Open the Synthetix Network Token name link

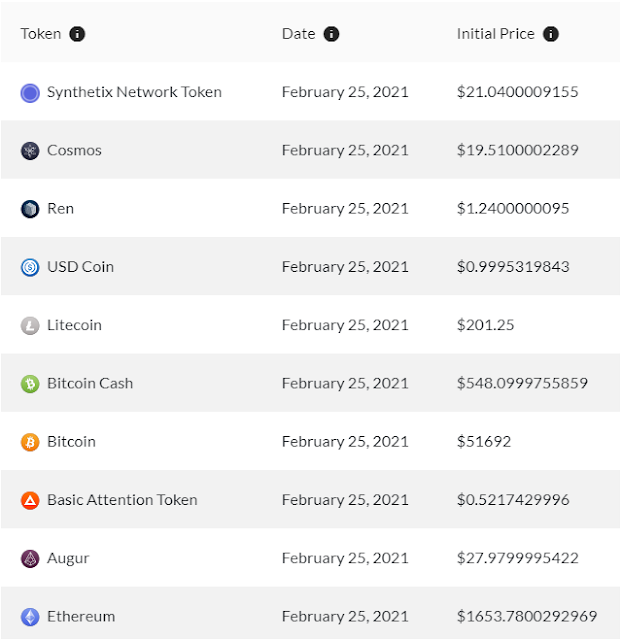click(x=134, y=92)
